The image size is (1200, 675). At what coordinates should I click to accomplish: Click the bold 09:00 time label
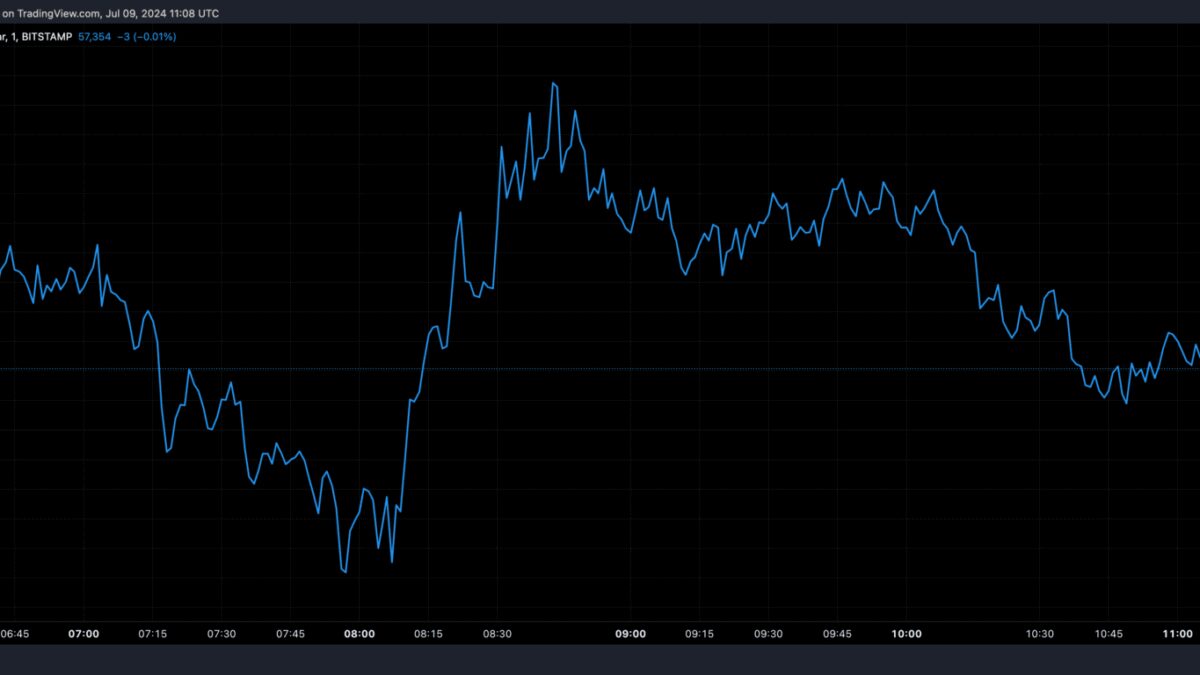coord(631,634)
